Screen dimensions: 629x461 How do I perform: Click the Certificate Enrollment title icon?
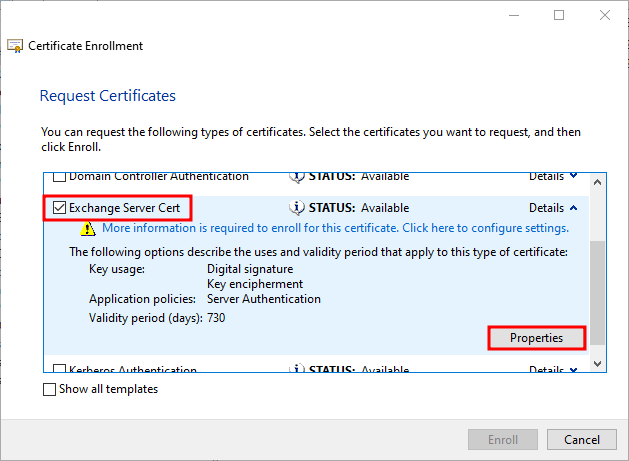(15, 46)
